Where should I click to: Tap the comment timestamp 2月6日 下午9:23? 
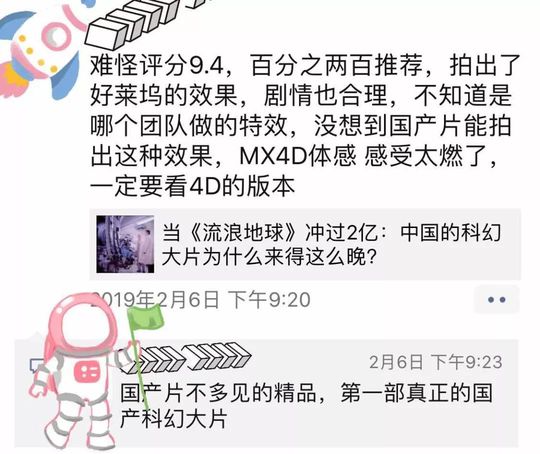pyautogui.click(x=436, y=362)
